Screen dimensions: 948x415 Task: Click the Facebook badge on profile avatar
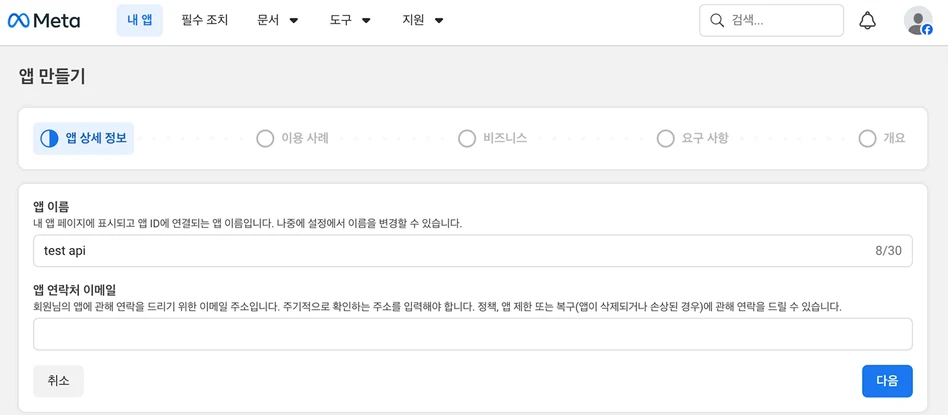(x=927, y=30)
